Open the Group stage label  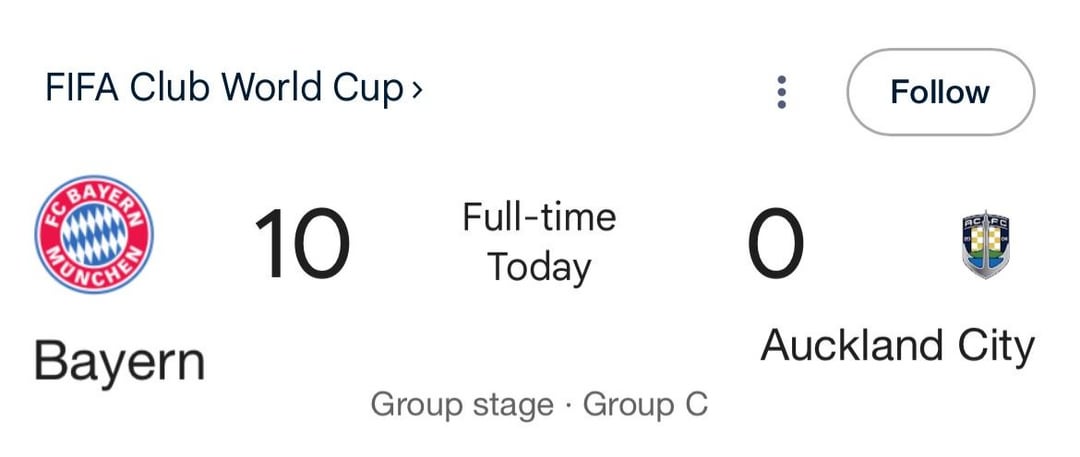(461, 405)
